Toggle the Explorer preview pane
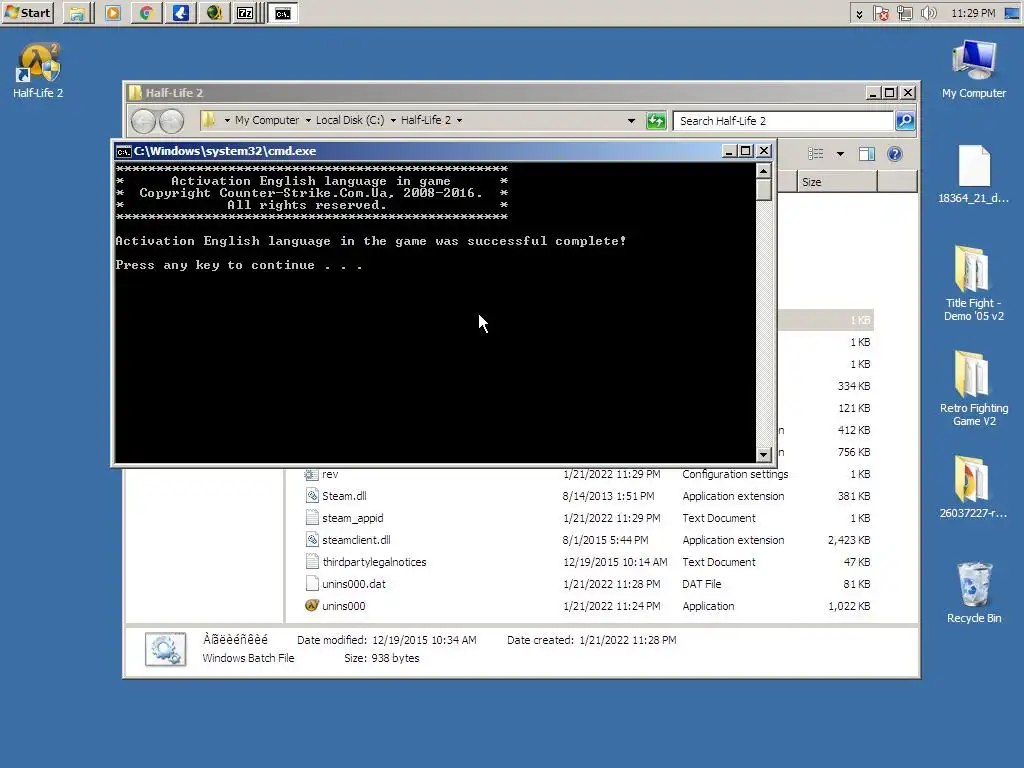This screenshot has width=1024, height=768. (x=867, y=154)
